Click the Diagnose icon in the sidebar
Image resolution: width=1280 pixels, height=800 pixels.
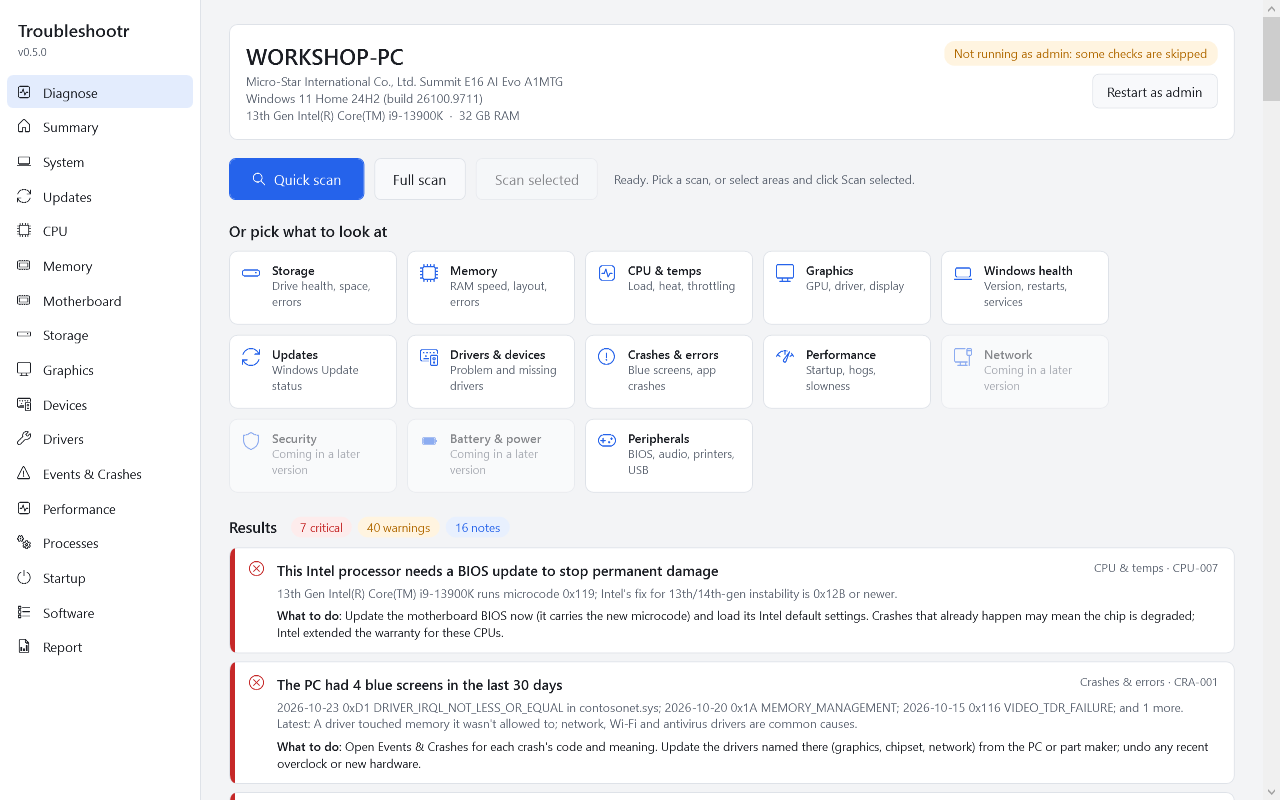click(x=24, y=92)
